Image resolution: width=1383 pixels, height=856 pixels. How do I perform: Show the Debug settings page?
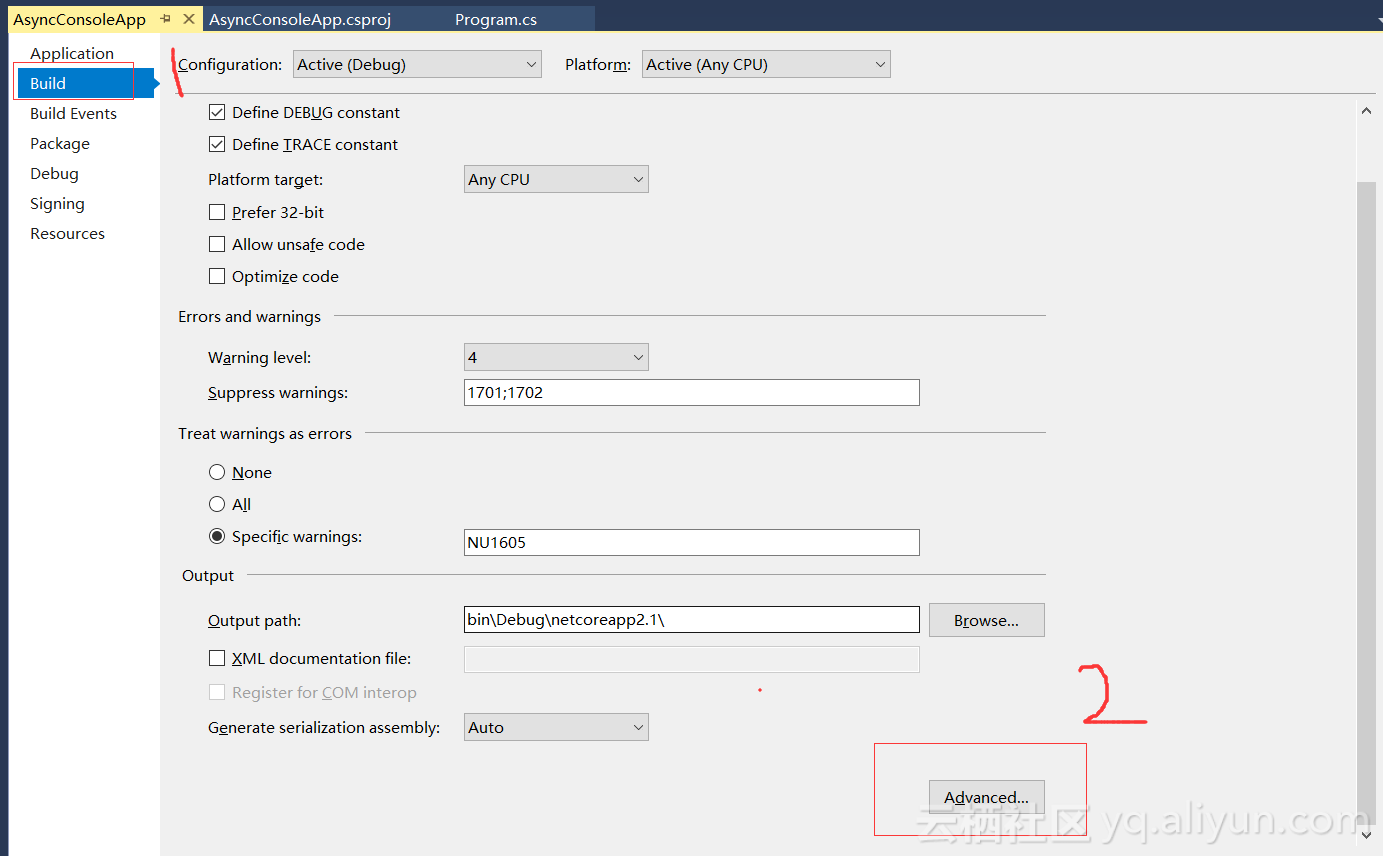pos(54,173)
